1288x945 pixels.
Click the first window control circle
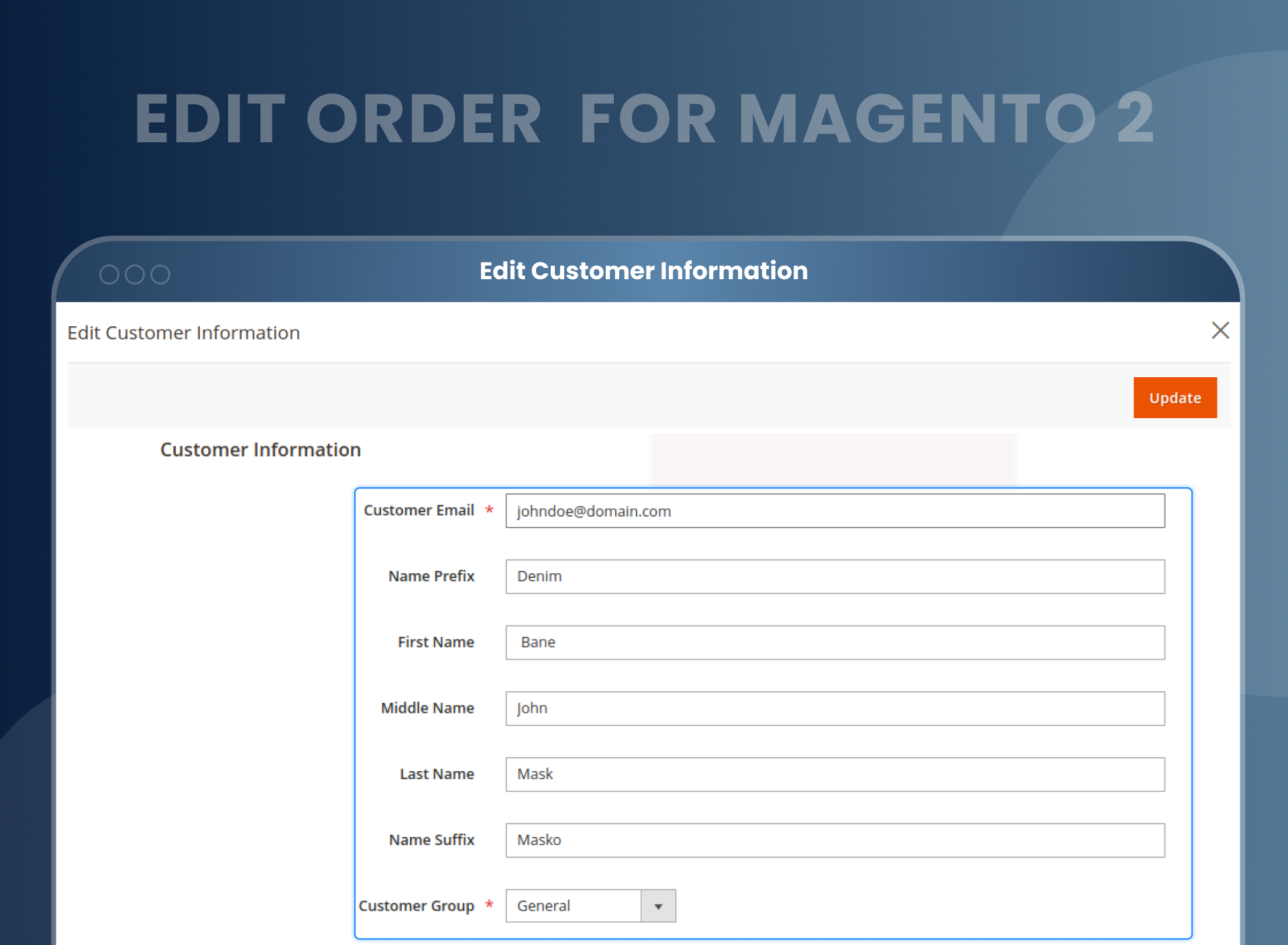point(109,274)
